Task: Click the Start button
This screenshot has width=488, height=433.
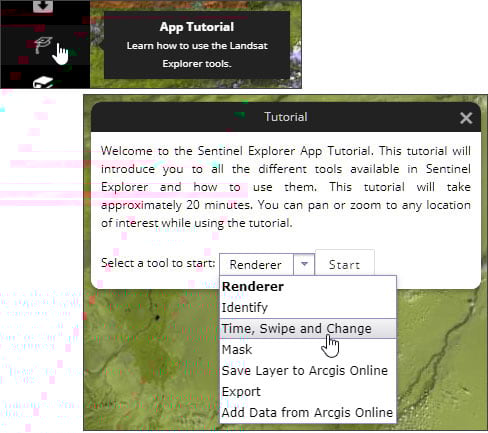Action: (x=345, y=265)
